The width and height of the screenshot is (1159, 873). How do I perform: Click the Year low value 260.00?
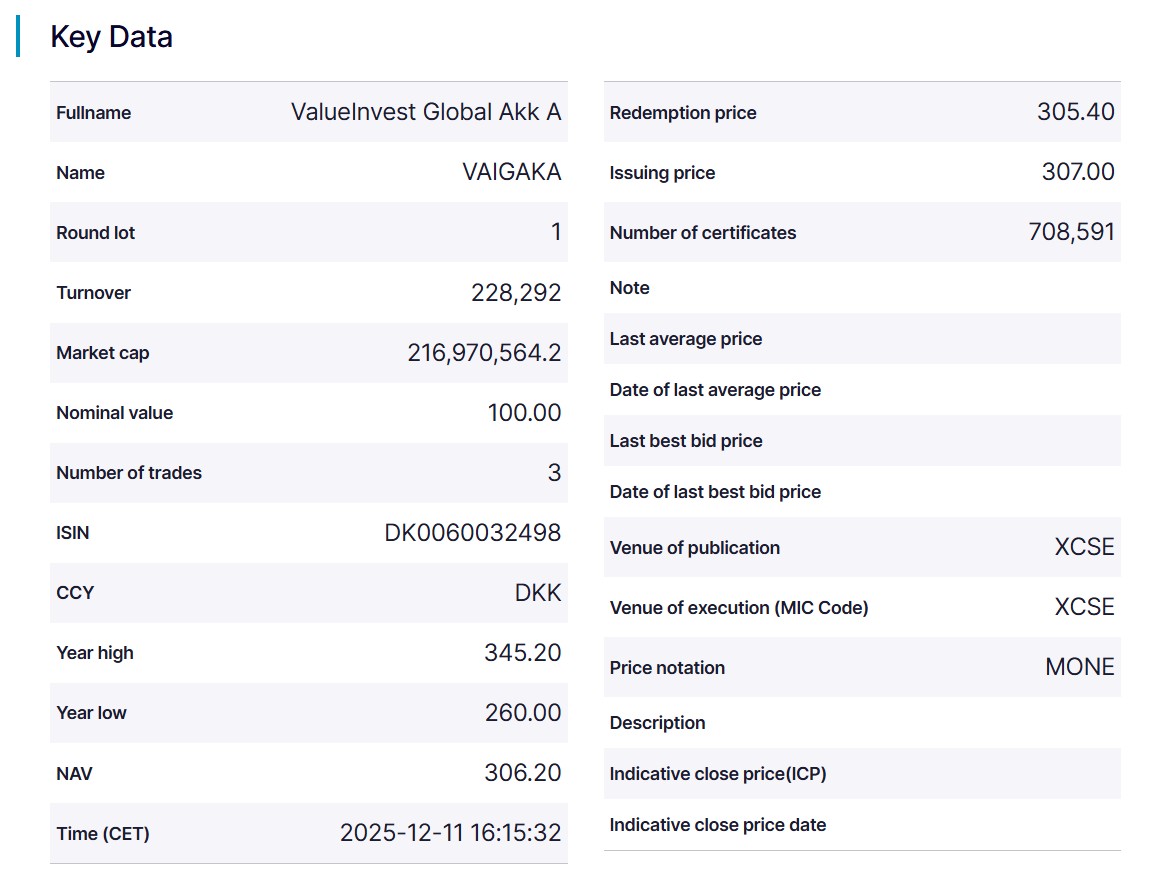click(522, 713)
